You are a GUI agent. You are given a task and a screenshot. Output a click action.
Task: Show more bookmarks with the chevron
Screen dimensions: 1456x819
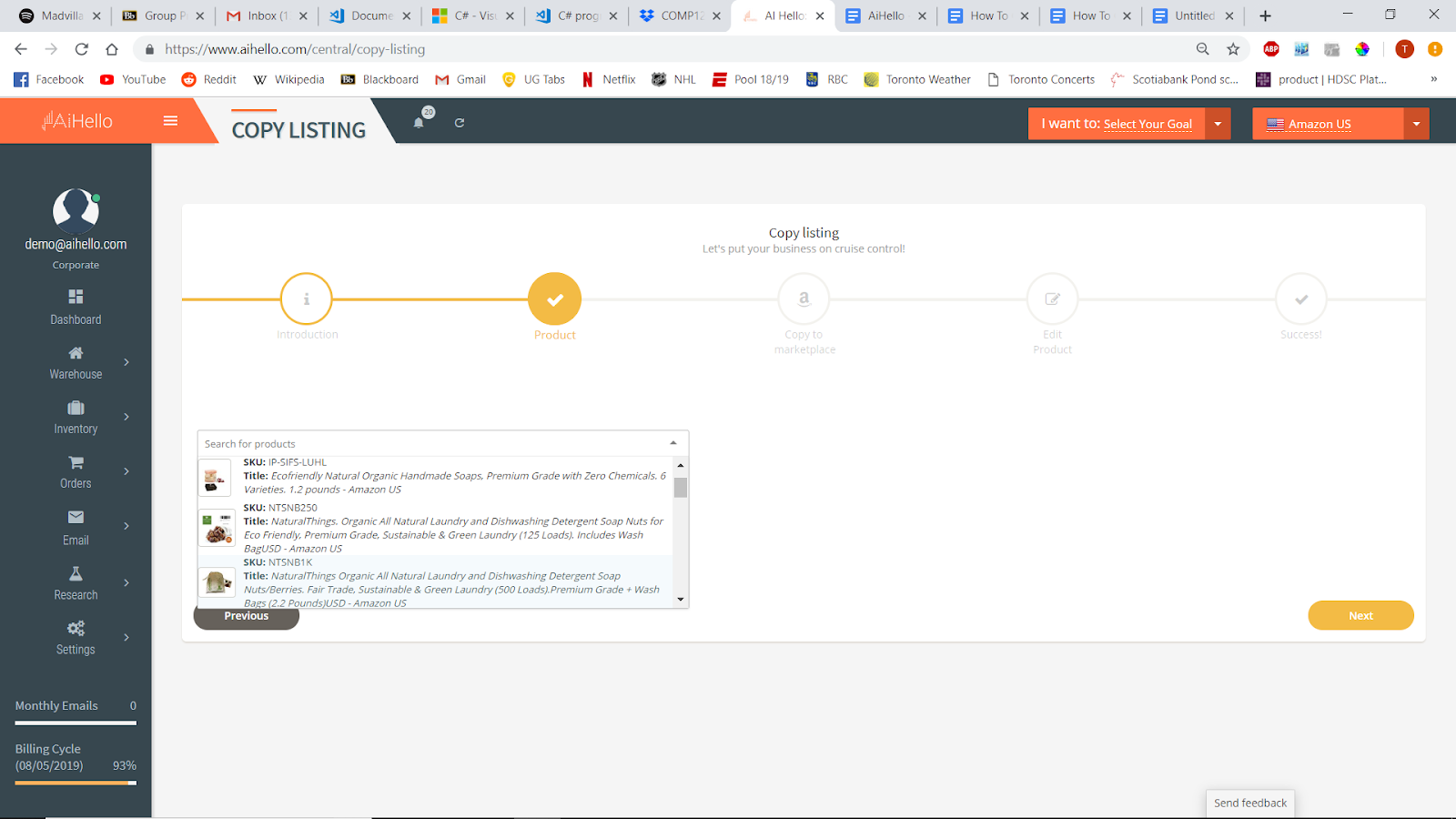click(1433, 79)
